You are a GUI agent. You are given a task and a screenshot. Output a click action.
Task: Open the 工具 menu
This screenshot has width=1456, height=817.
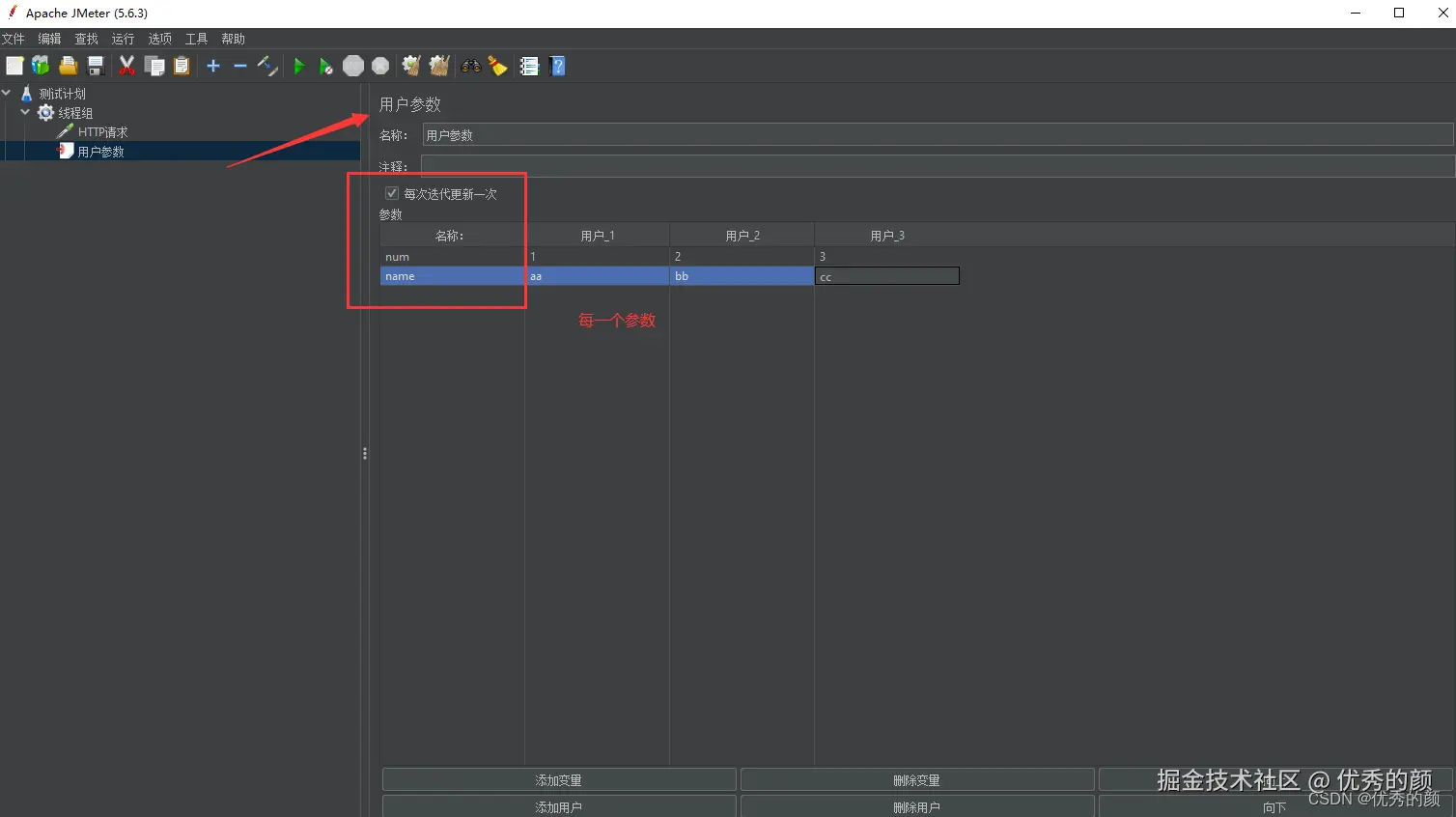point(196,39)
